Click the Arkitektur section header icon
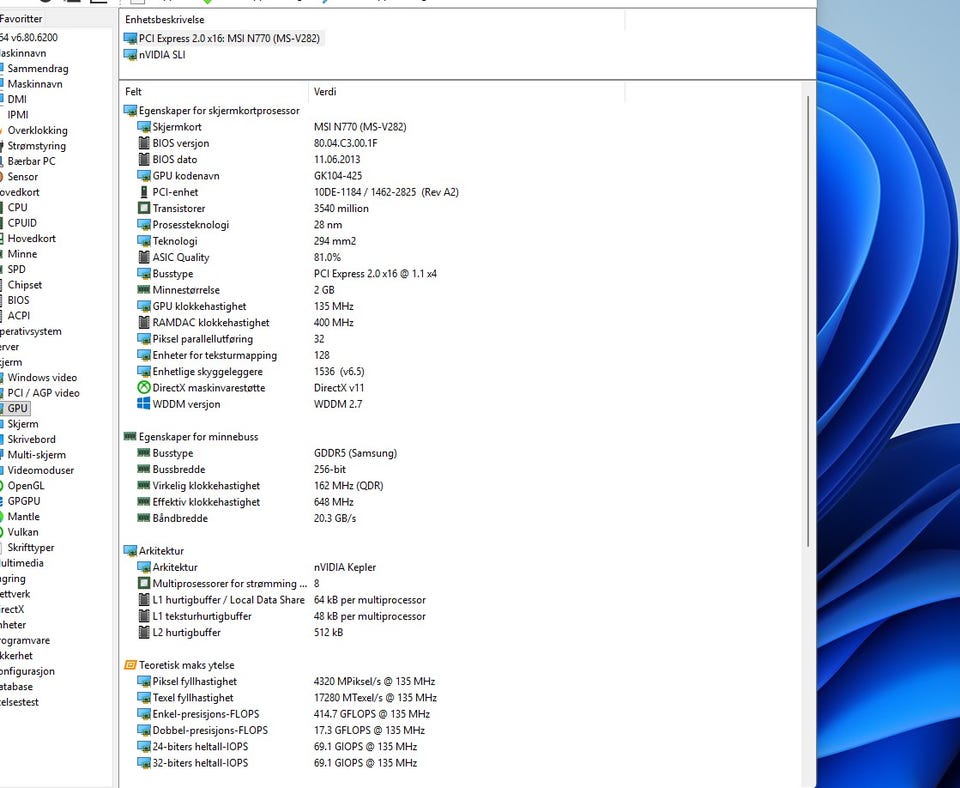 pyautogui.click(x=130, y=551)
